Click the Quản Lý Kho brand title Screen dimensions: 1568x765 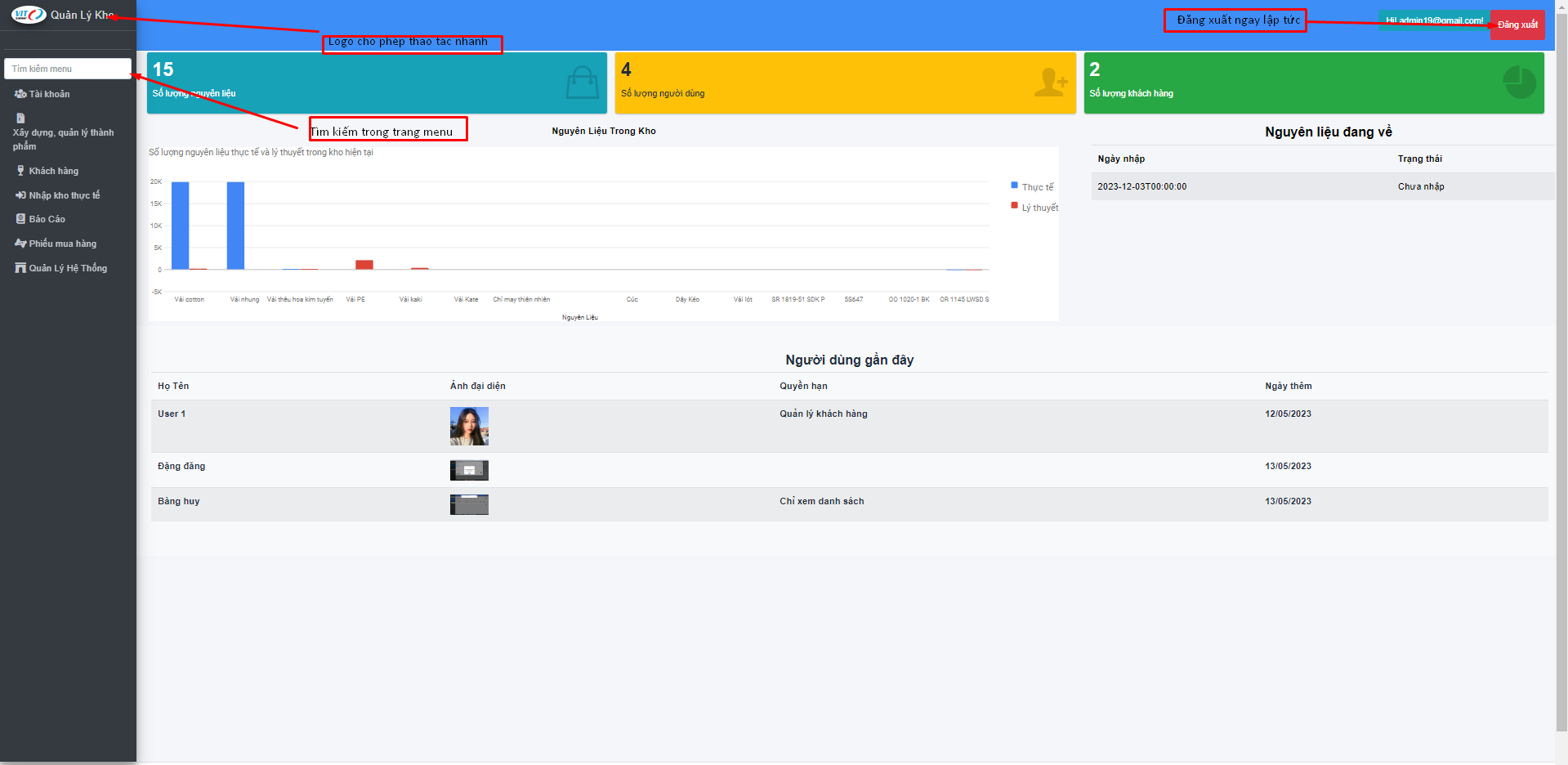pos(83,15)
